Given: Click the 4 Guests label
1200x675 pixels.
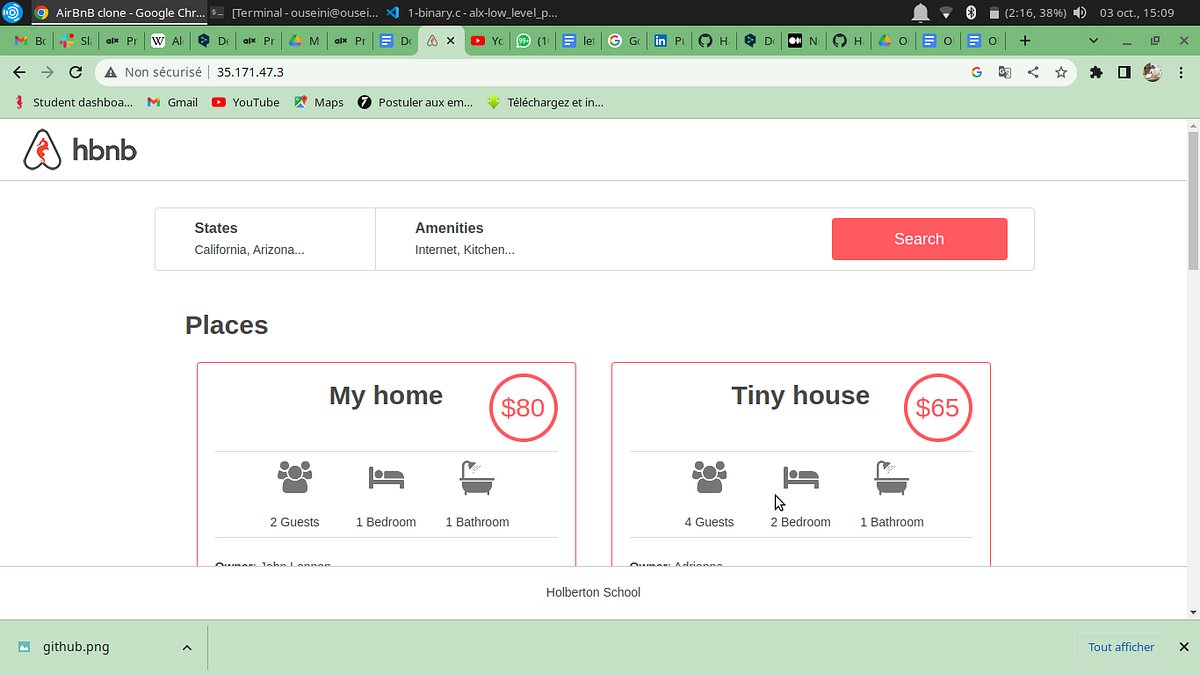Looking at the screenshot, I should tap(709, 522).
